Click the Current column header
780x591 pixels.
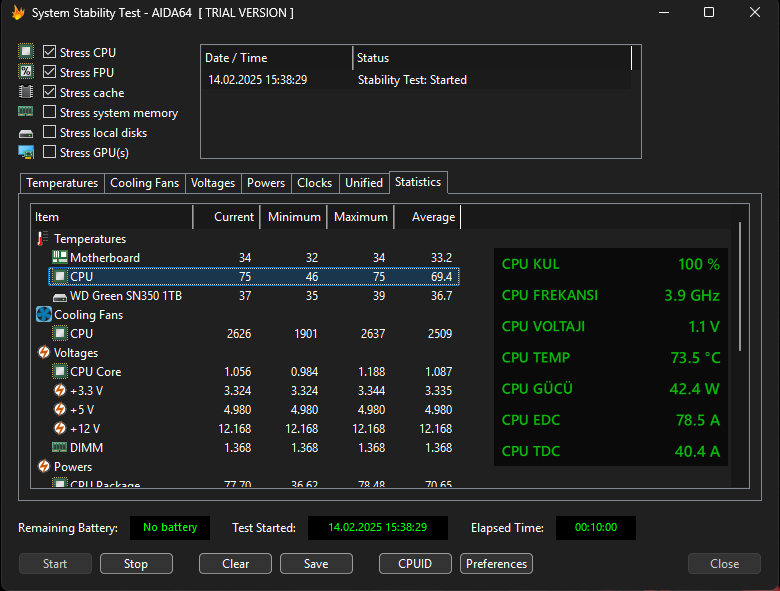226,217
